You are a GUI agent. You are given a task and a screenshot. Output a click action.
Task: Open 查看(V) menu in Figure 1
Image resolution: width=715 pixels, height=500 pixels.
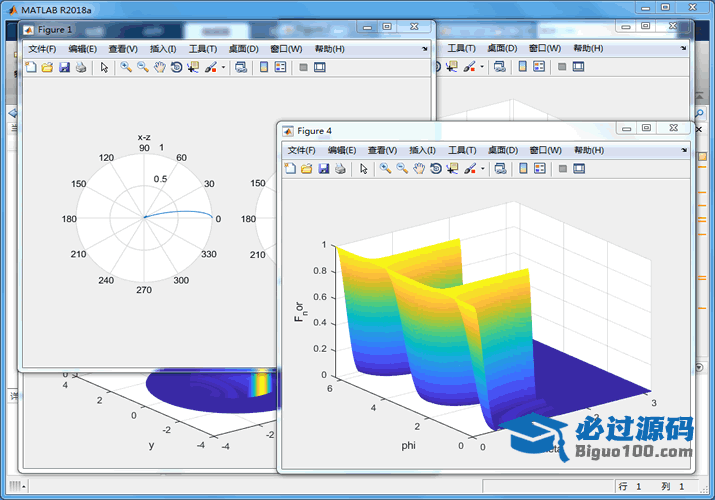(123, 49)
